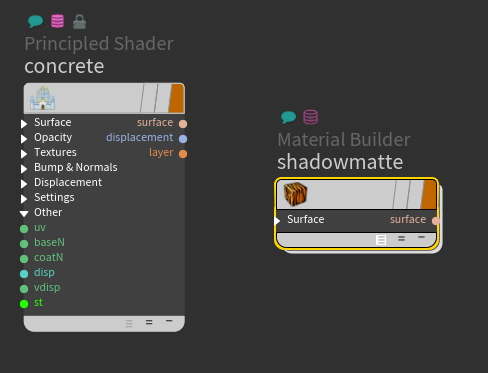This screenshot has height=373, width=488.
Task: Click the teal comment icon above shadowmatte node
Action: point(288,117)
